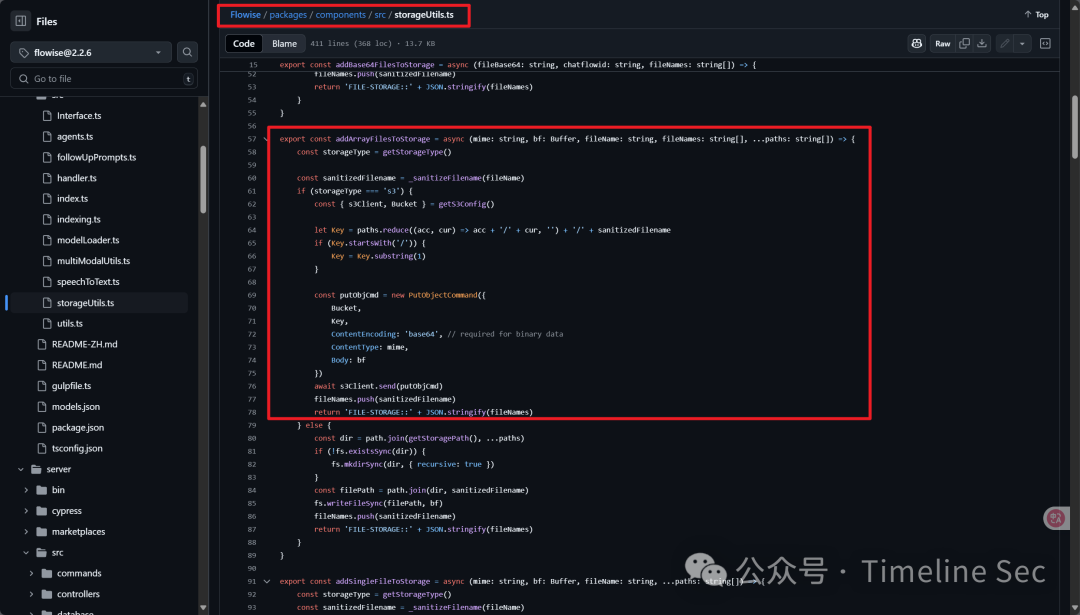
Task: Copy raw file contents icon
Action: [x=964, y=43]
